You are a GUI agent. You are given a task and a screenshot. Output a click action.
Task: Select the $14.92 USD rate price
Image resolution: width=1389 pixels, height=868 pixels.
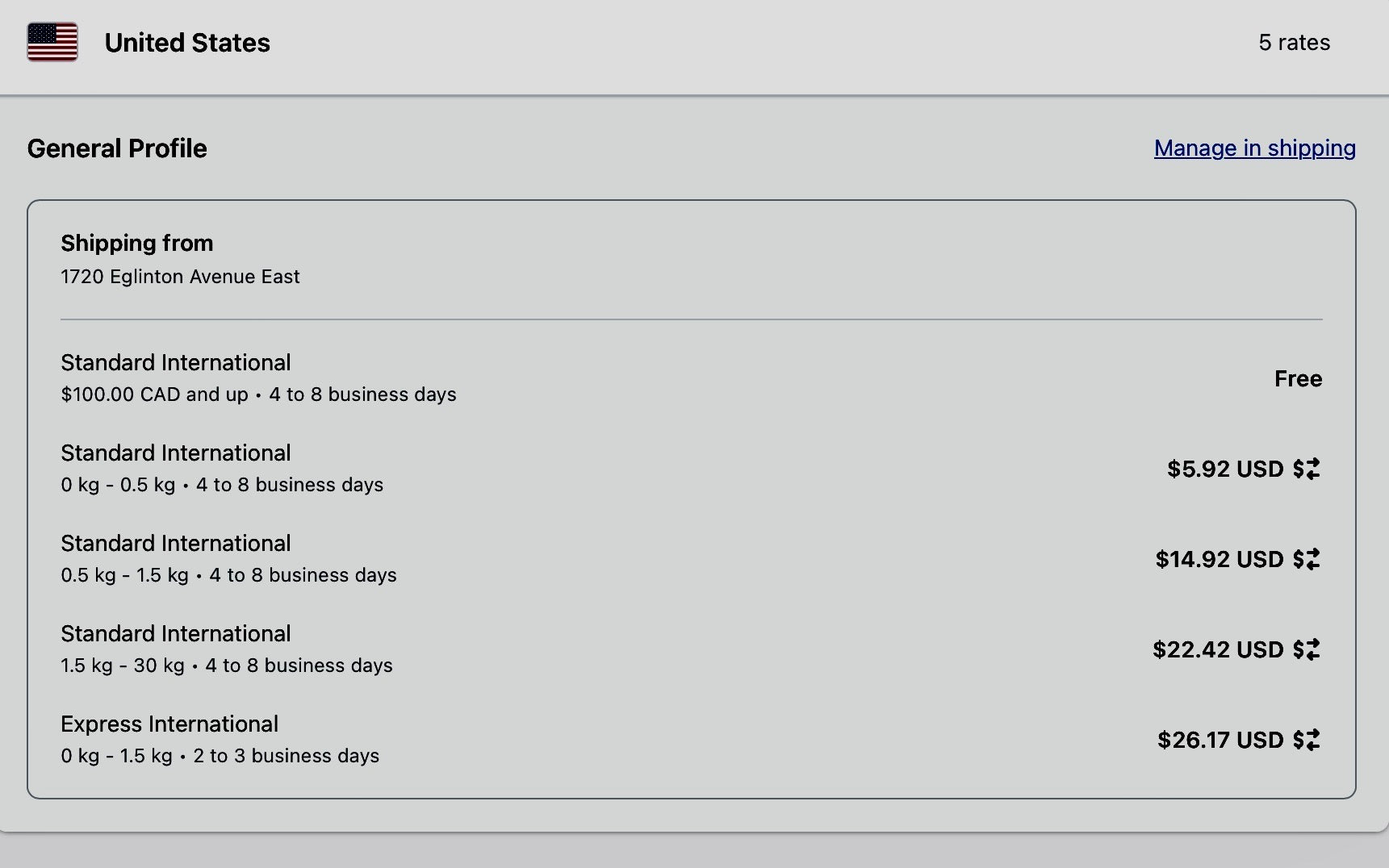coord(1219,559)
